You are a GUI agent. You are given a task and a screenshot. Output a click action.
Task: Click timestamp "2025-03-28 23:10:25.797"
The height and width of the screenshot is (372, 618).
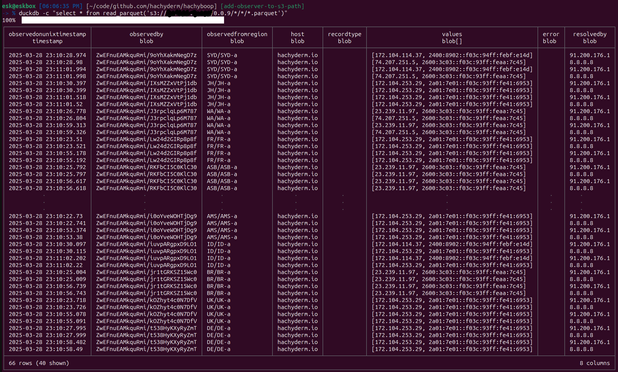point(47,174)
